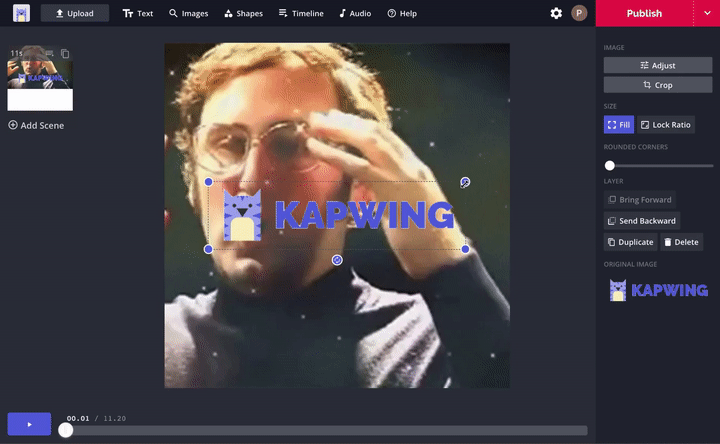Viewport: 720px width, 444px height.
Task: Click the Rounded Corners slider handle
Action: [x=610, y=165]
